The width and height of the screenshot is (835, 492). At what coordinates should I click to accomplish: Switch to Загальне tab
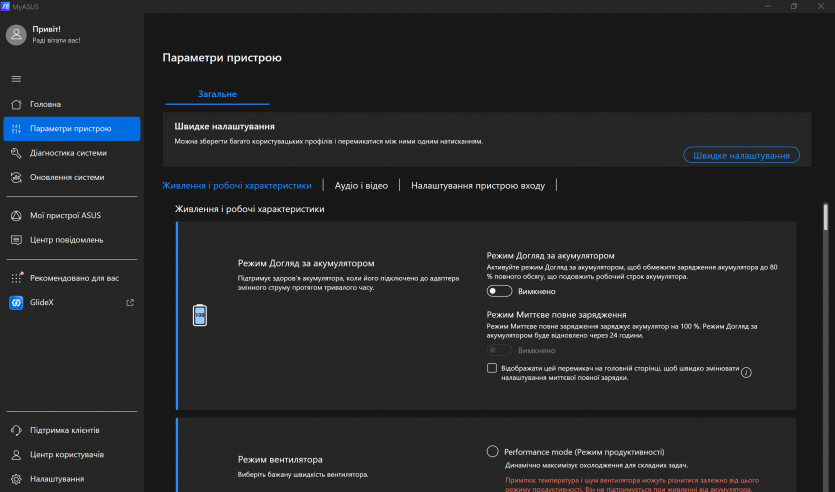point(217,94)
